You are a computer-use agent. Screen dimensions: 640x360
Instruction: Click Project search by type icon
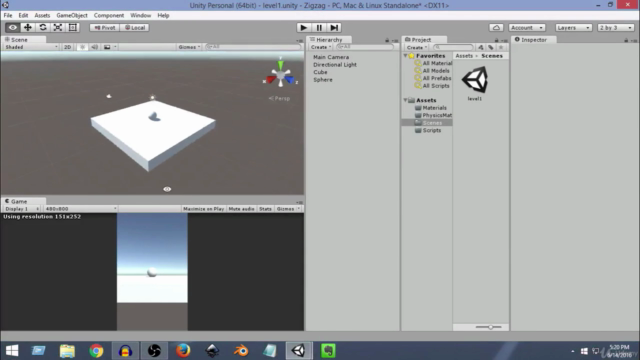pyautogui.click(x=481, y=47)
